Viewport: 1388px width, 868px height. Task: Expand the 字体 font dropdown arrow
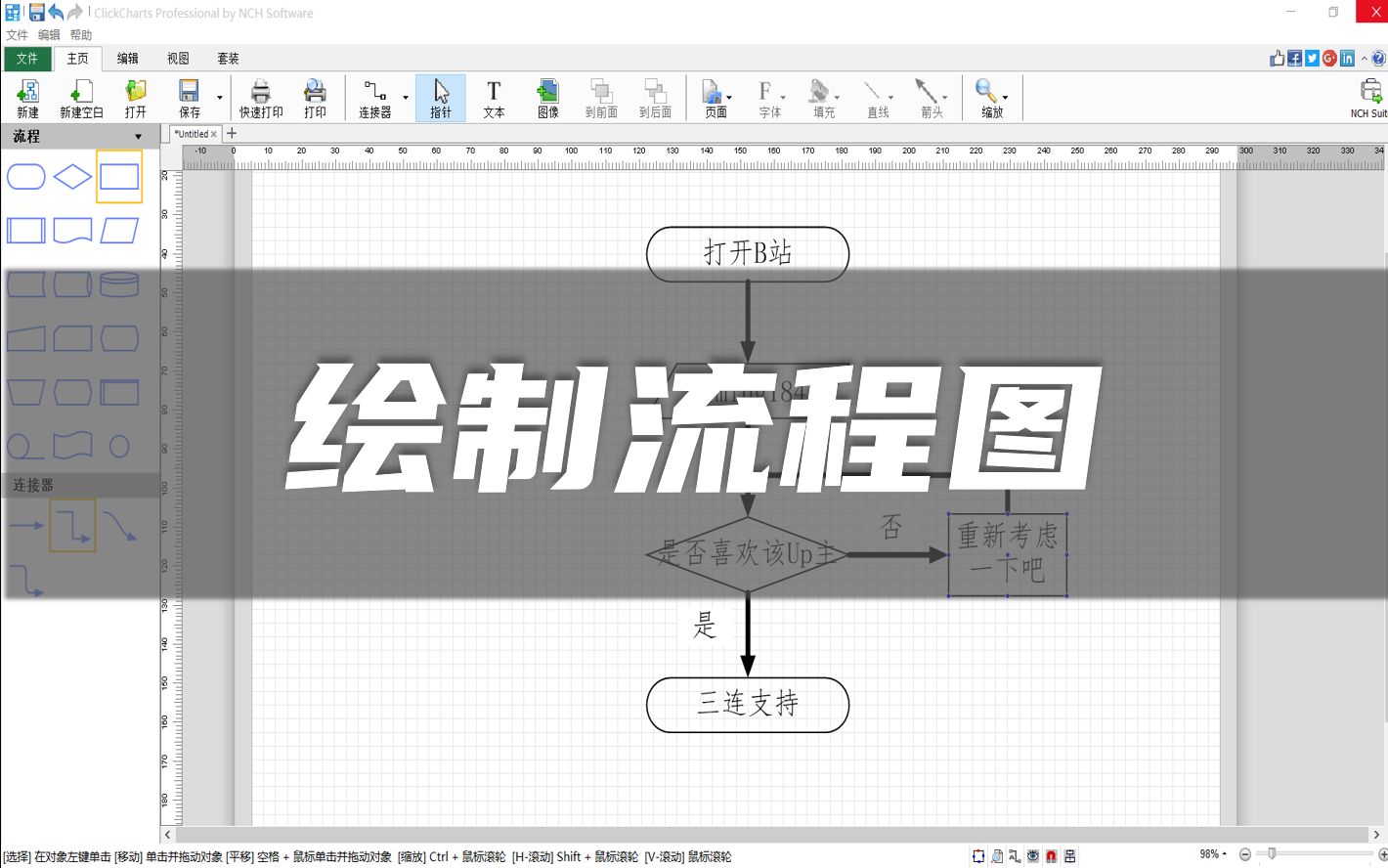click(783, 98)
